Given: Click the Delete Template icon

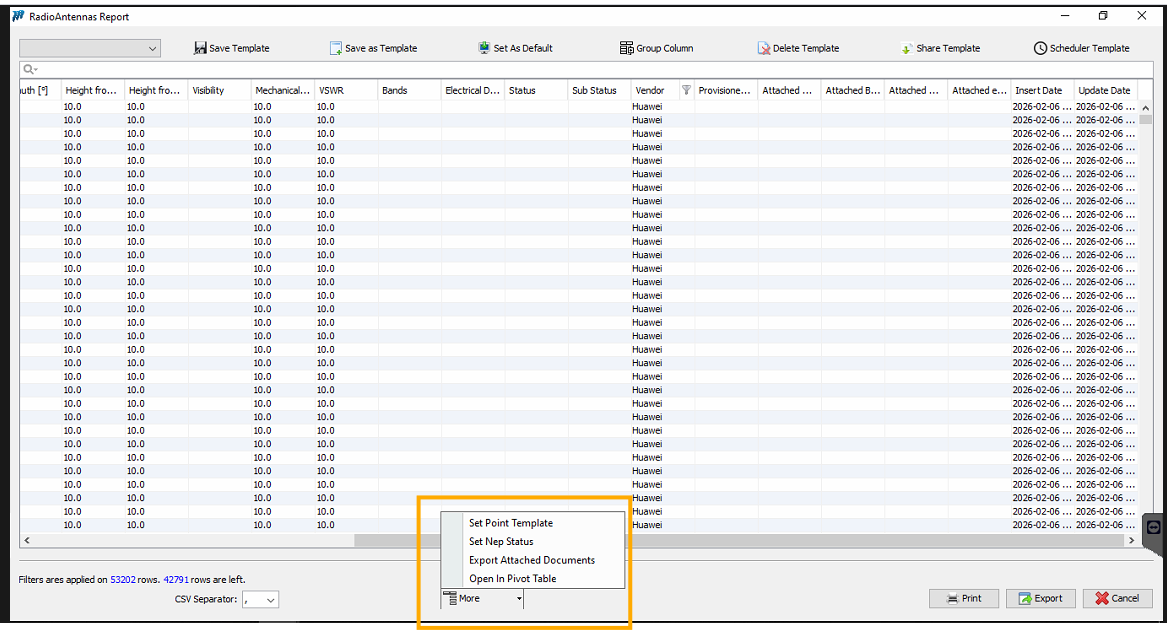Looking at the screenshot, I should click(x=764, y=48).
